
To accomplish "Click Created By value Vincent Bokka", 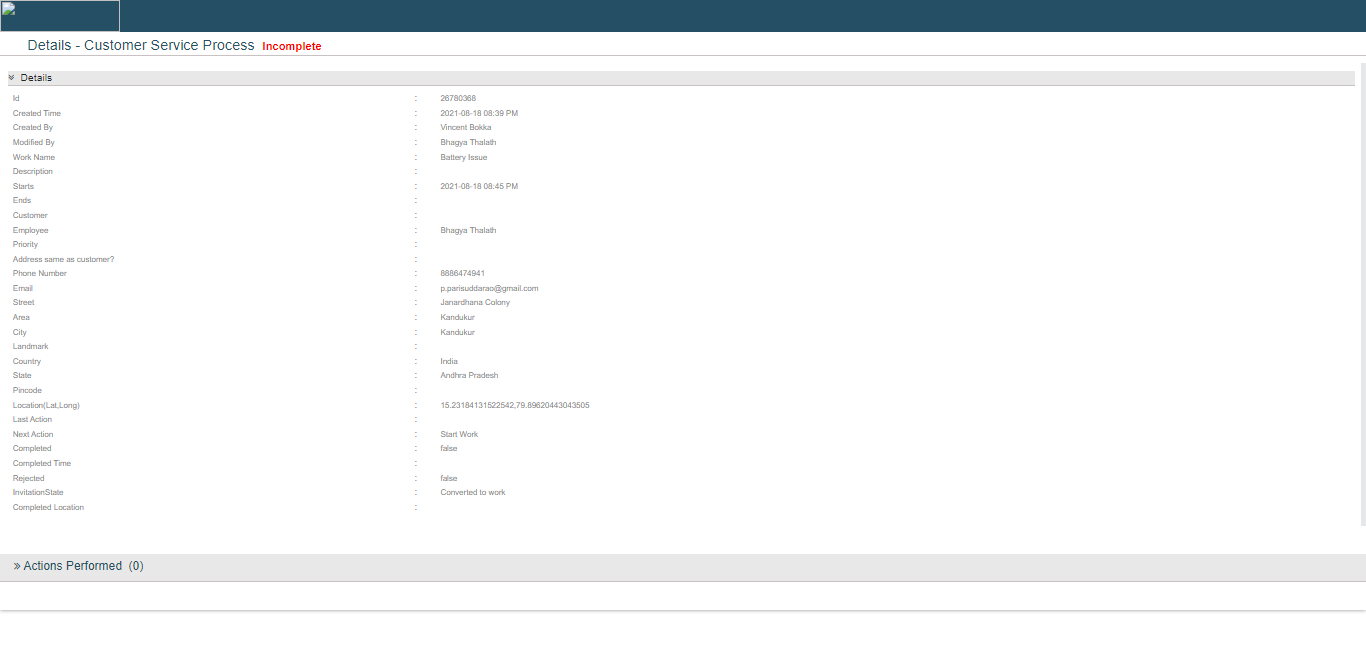I will pos(466,128).
